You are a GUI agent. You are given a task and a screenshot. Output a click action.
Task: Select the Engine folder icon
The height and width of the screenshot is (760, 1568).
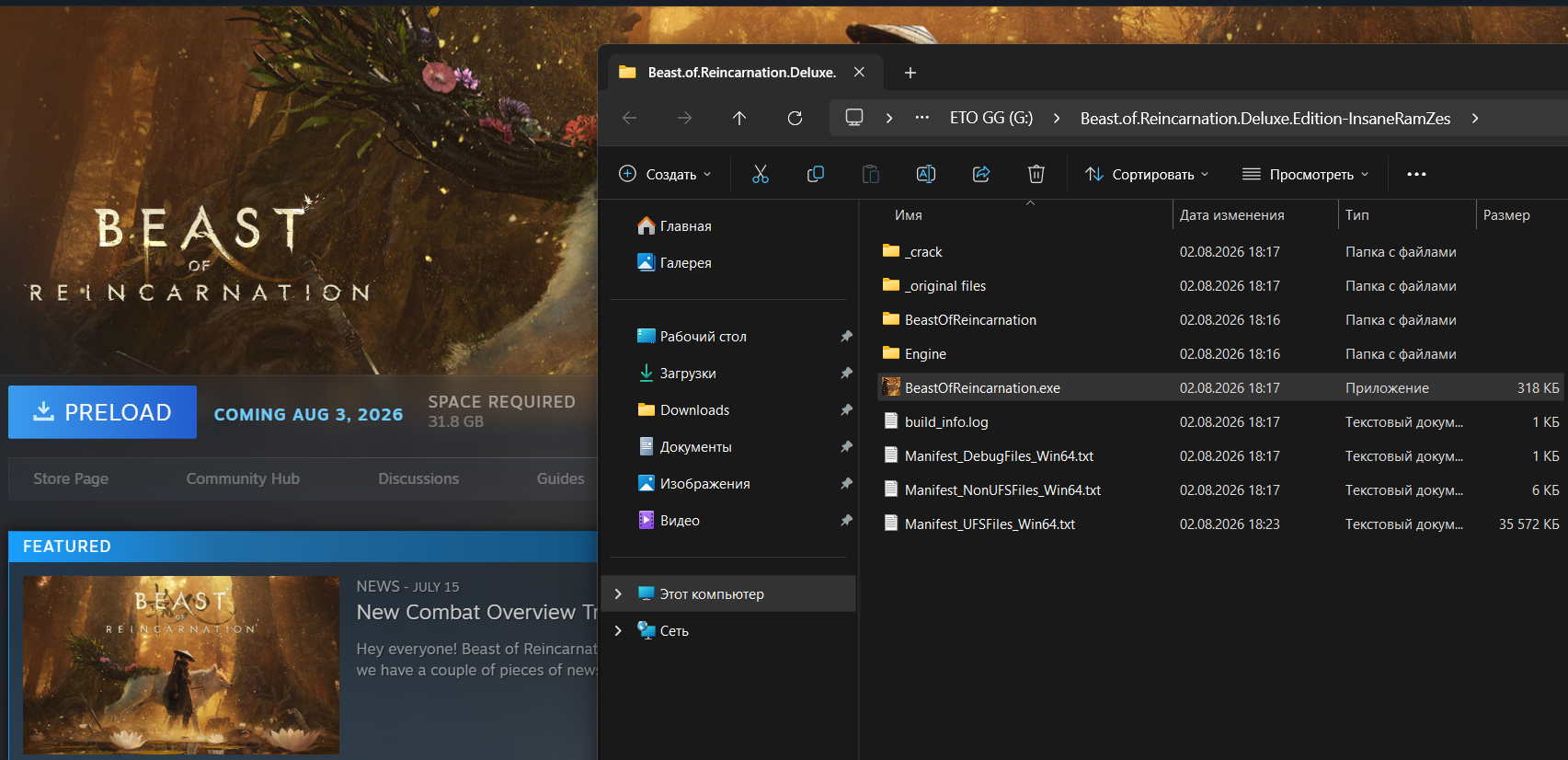tap(891, 353)
